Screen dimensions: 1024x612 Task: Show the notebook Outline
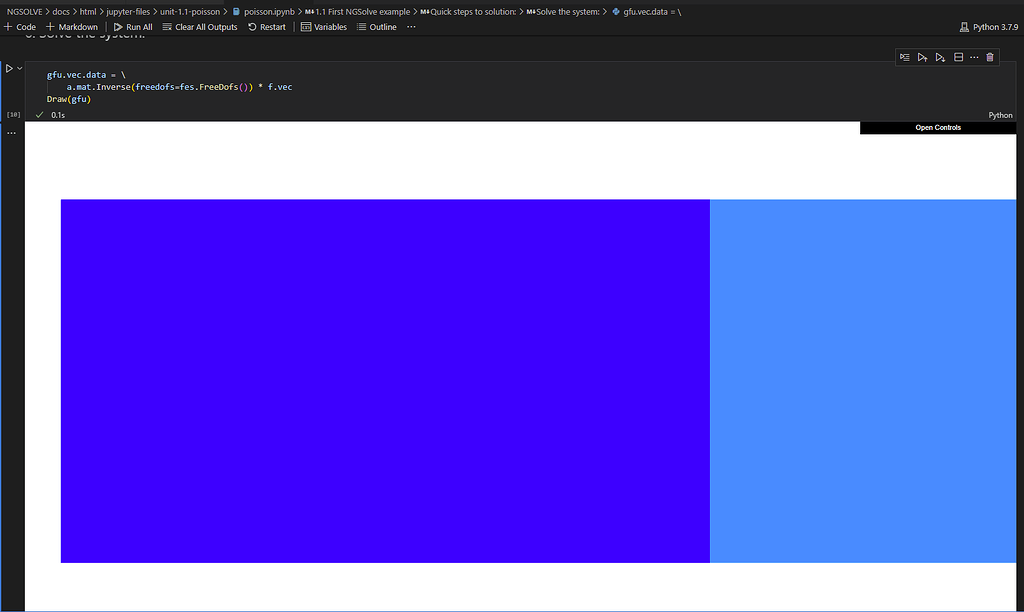pos(376,27)
